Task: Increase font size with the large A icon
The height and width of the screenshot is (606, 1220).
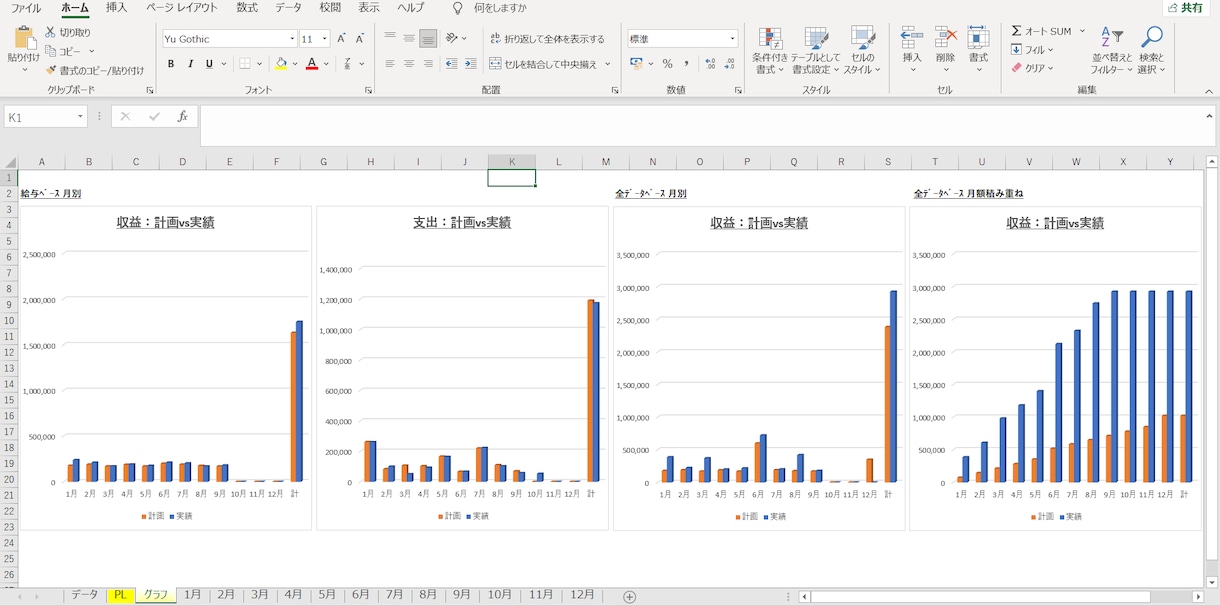Action: coord(341,39)
